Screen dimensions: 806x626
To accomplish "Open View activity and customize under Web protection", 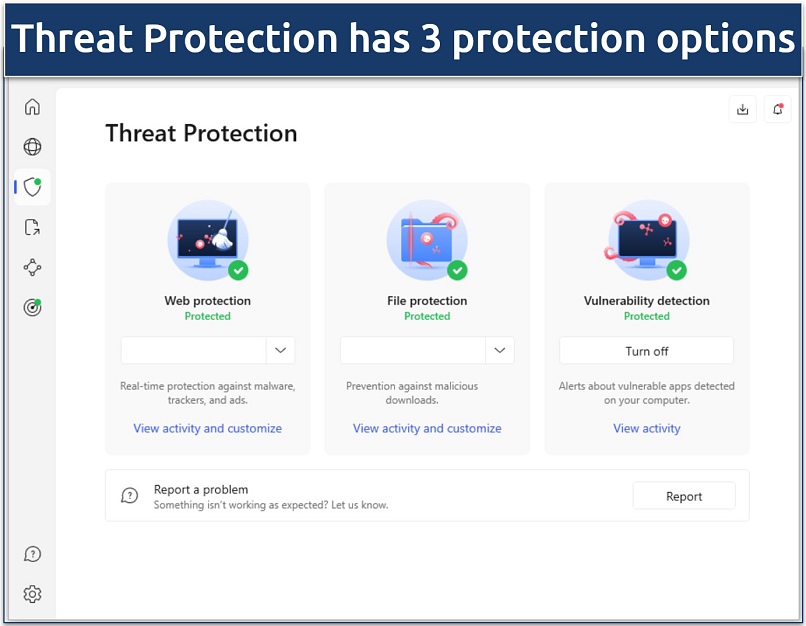I will [207, 428].
